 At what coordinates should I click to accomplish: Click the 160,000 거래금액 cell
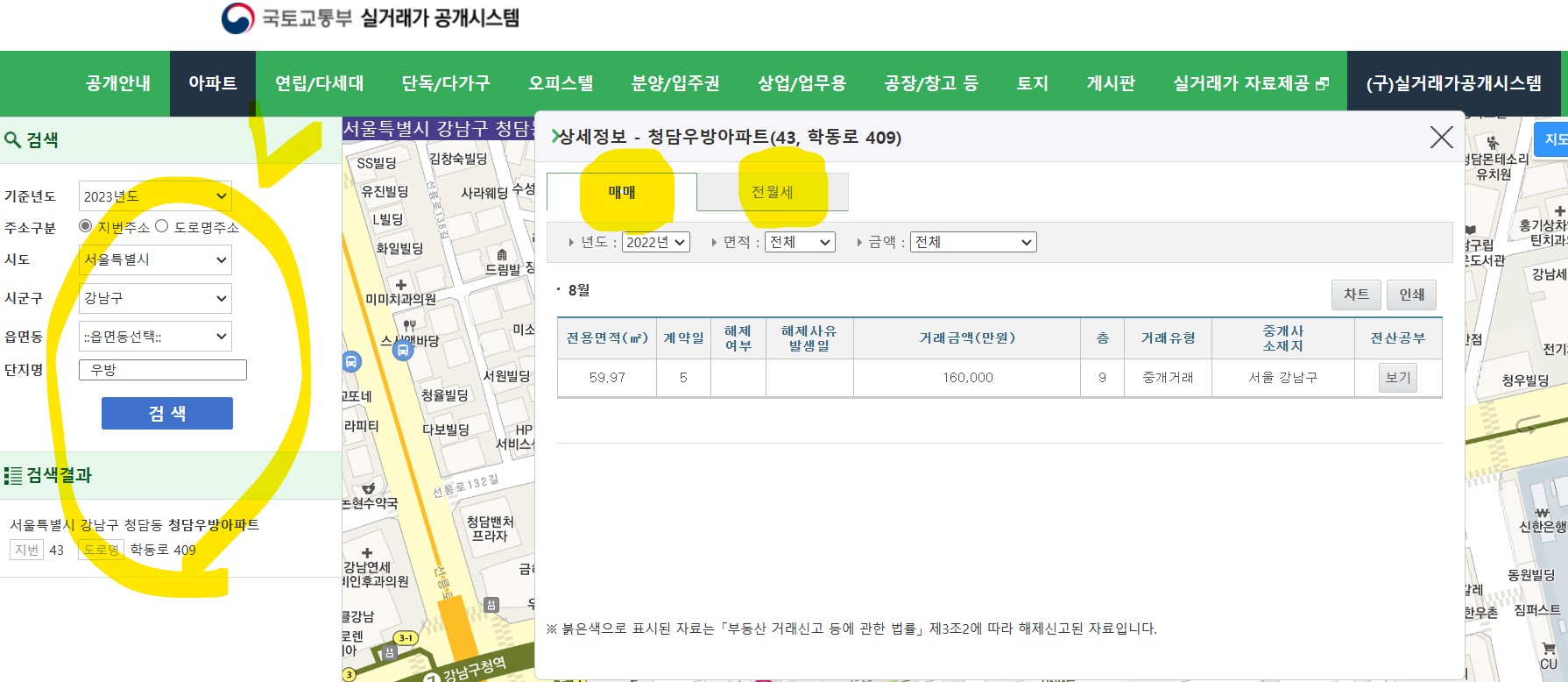coord(967,378)
